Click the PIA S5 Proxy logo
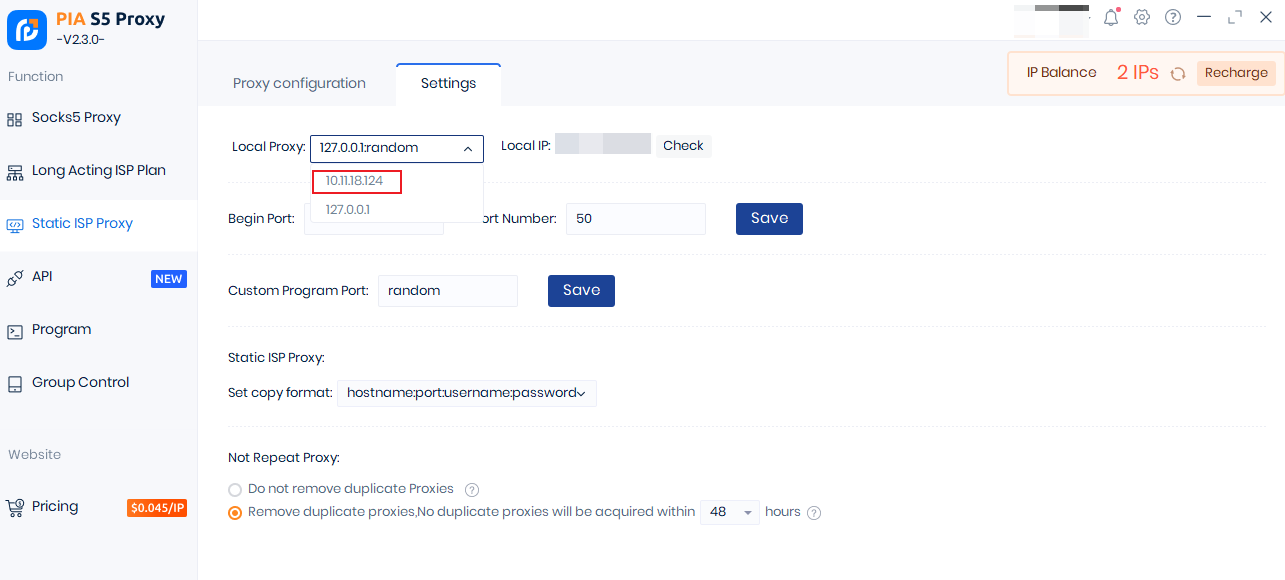The image size is (1285, 580). [27, 30]
